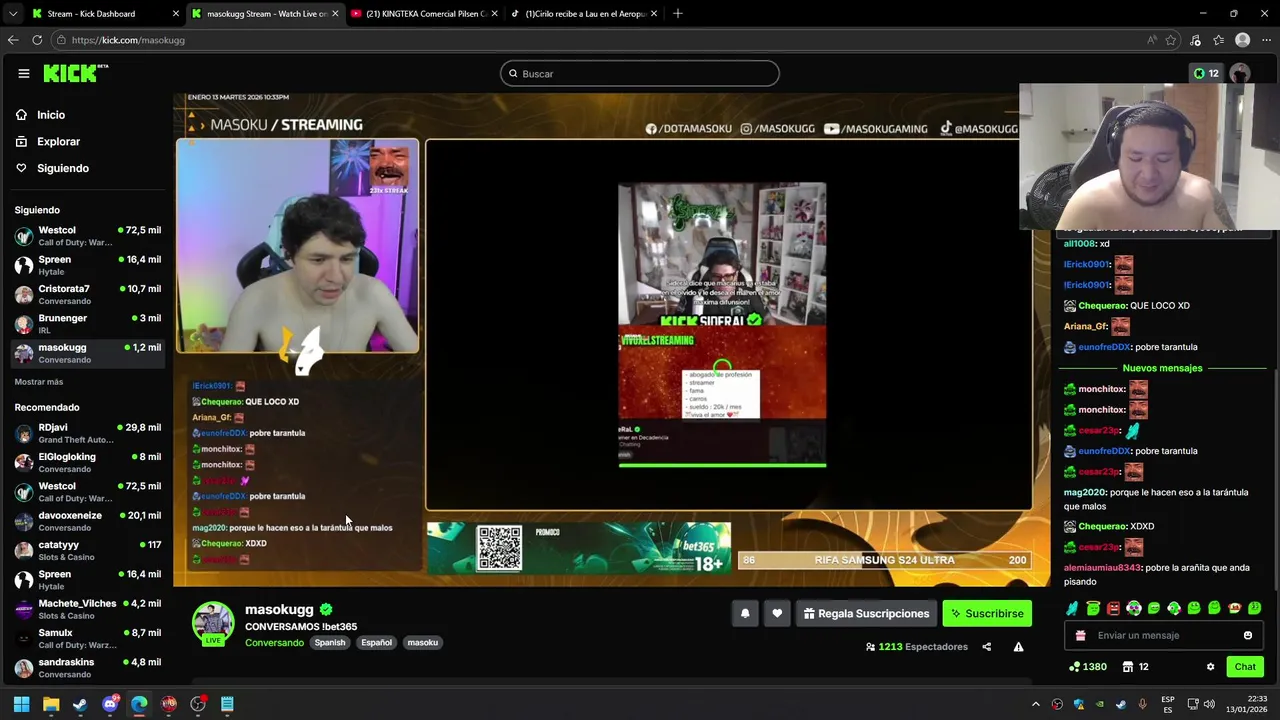Click alemiaumiau8343 username in chat

(x=1102, y=568)
